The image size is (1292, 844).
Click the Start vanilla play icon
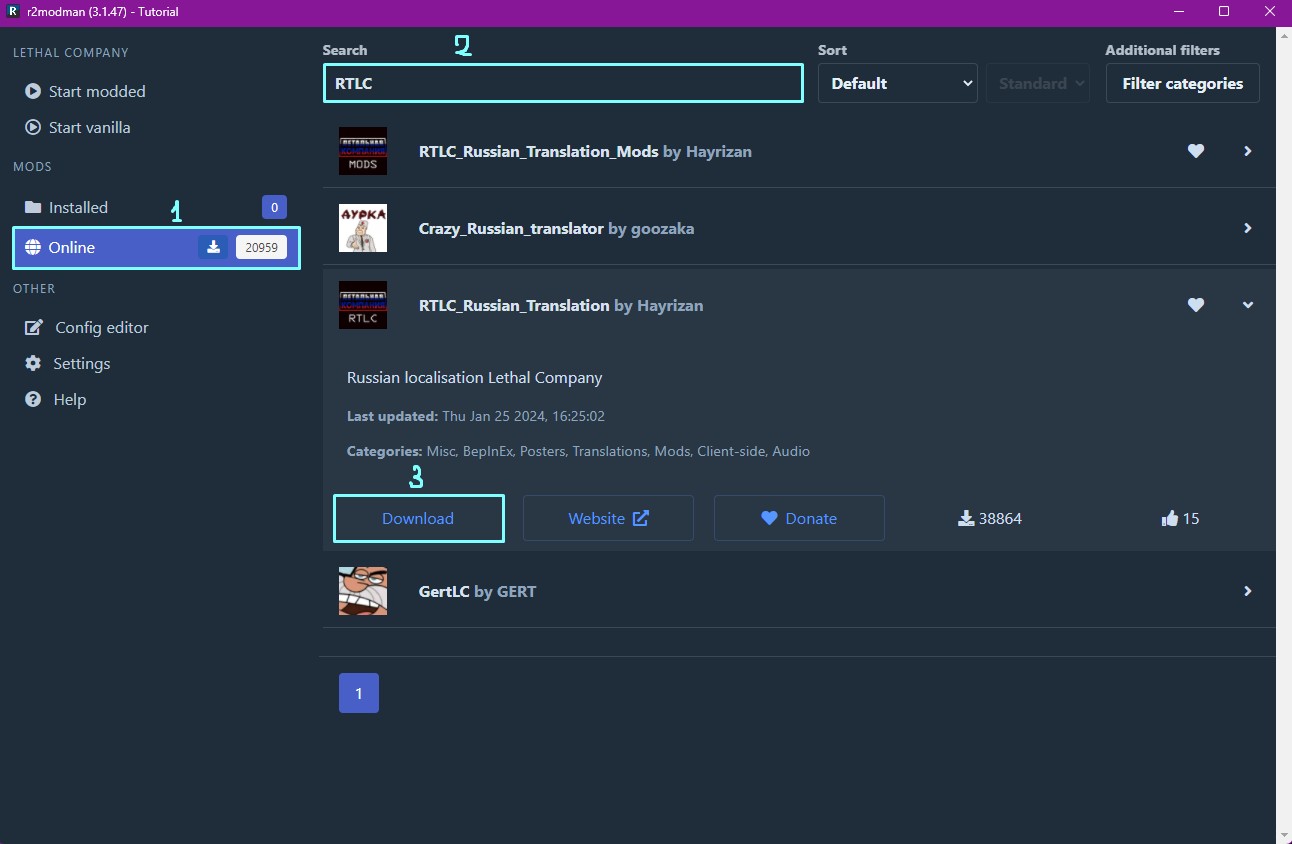tap(33, 127)
